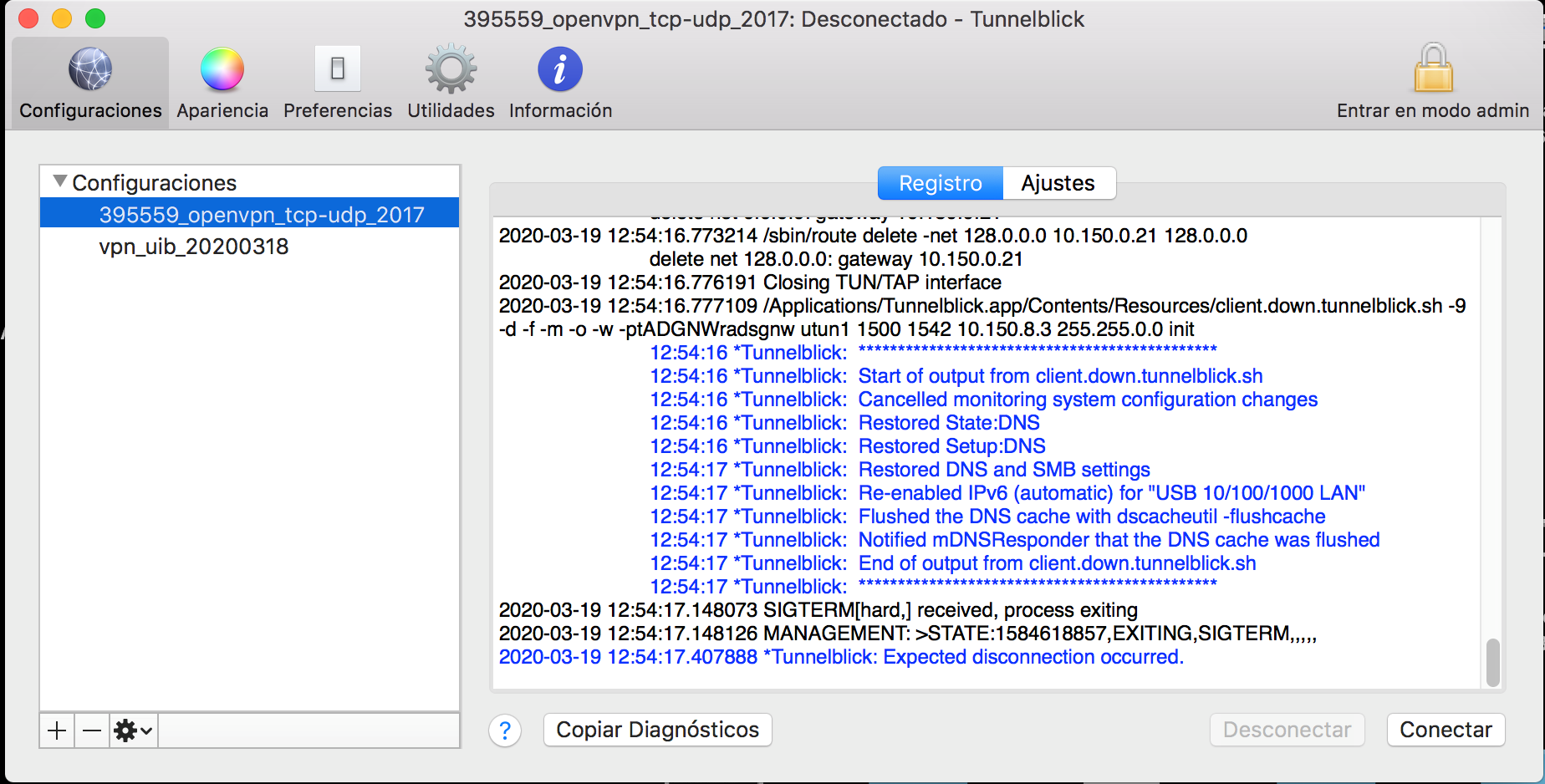Click 'Restored State:DNS' log line
The image size is (1545, 784).
[845, 423]
